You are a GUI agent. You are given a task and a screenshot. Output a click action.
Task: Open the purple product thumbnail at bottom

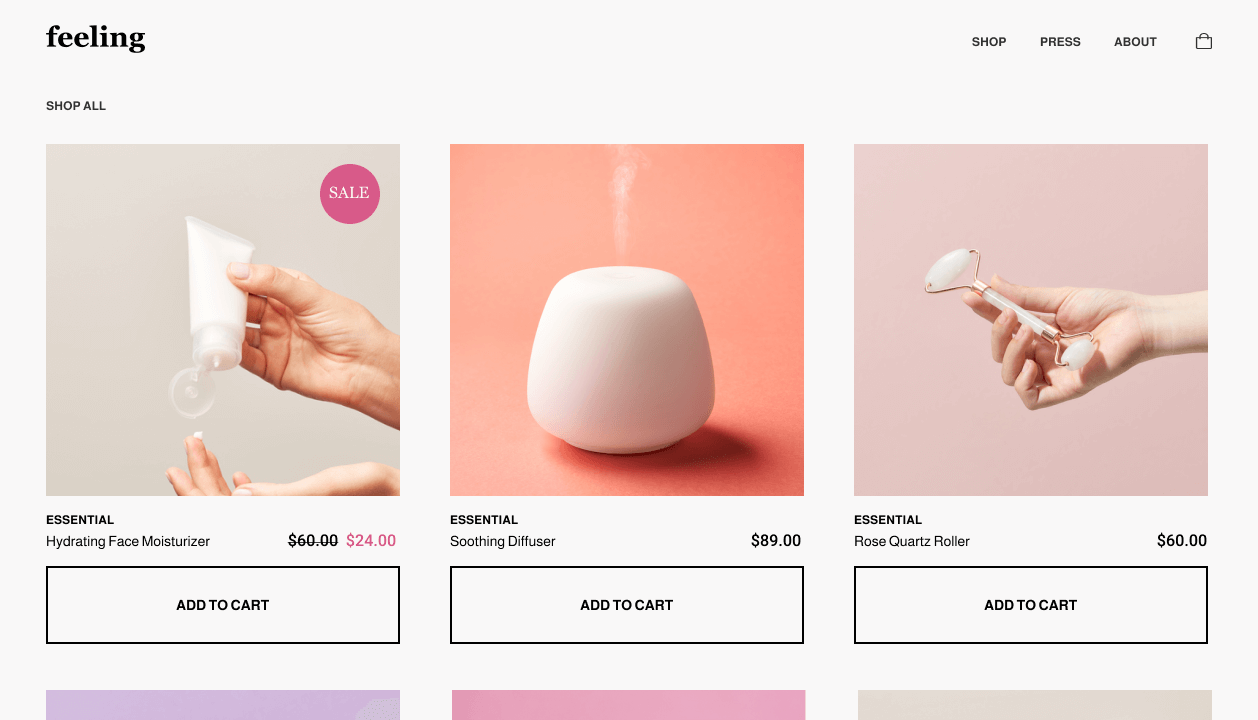(223, 705)
